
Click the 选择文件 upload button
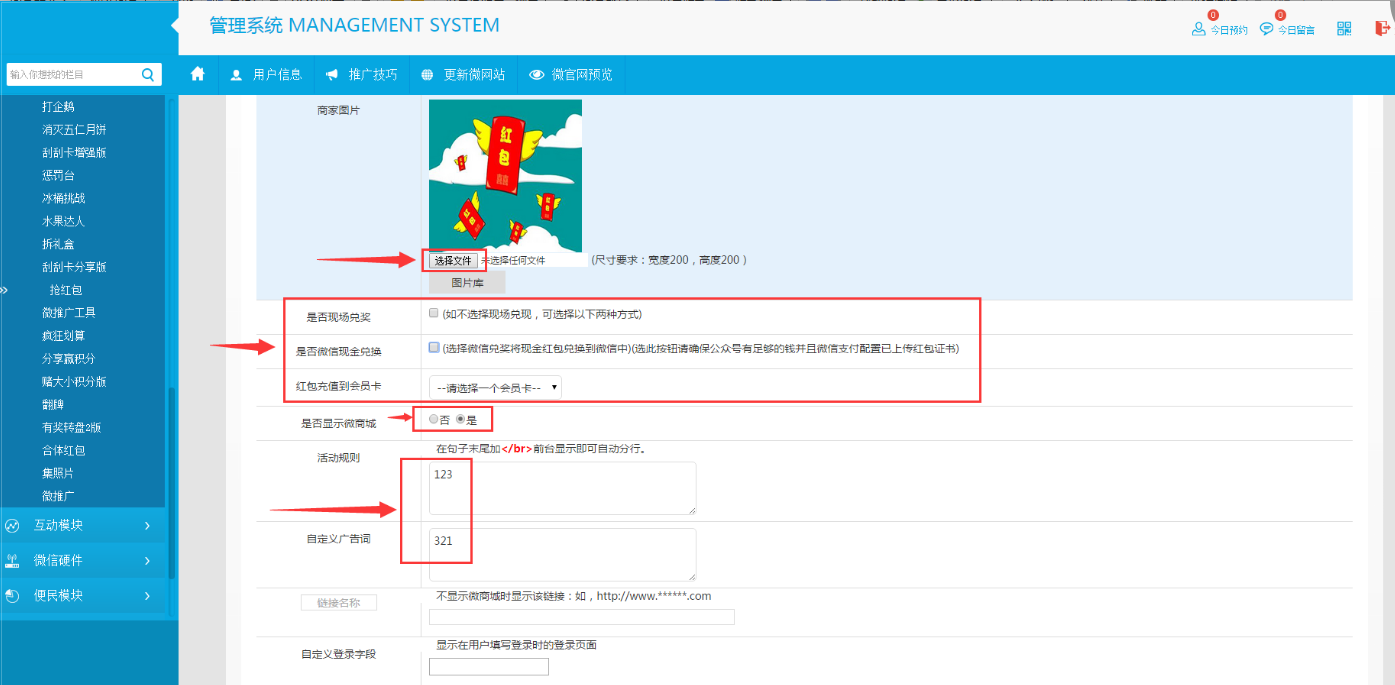click(x=453, y=260)
